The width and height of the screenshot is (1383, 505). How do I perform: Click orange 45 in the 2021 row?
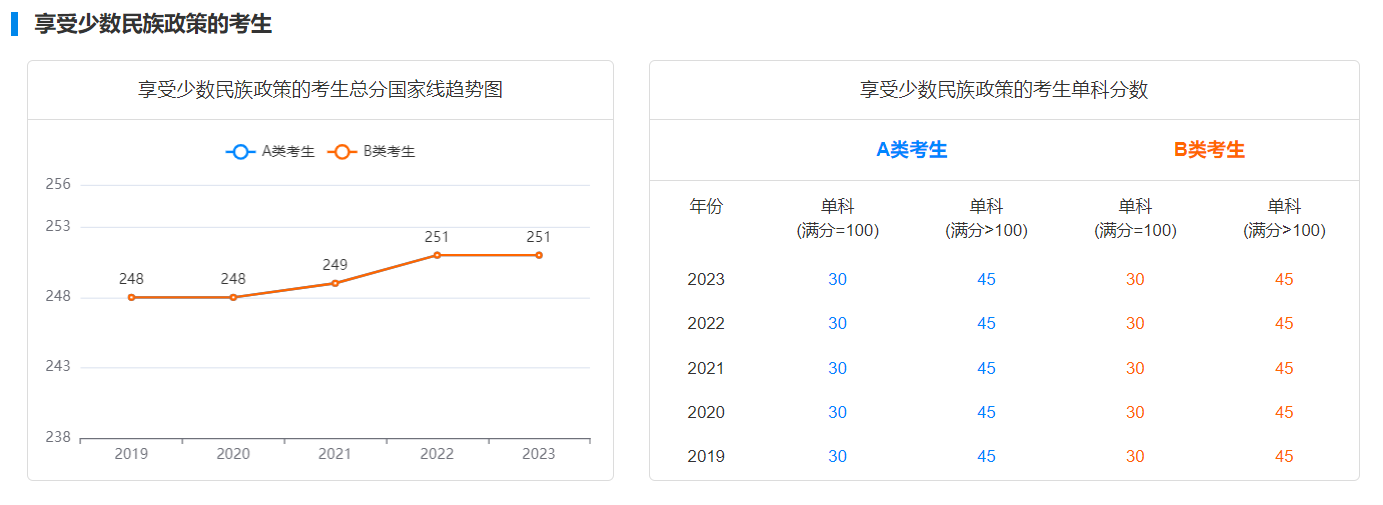tap(1285, 369)
